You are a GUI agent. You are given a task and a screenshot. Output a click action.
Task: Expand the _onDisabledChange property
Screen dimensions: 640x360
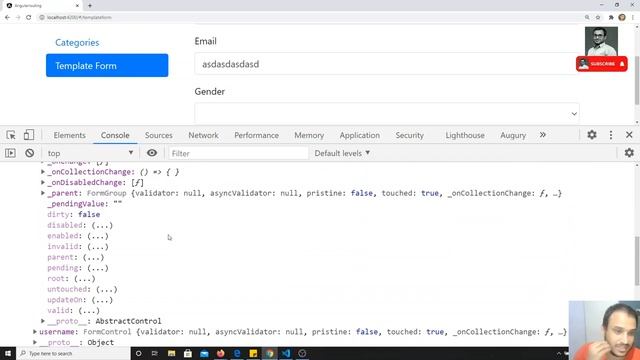[x=43, y=182]
